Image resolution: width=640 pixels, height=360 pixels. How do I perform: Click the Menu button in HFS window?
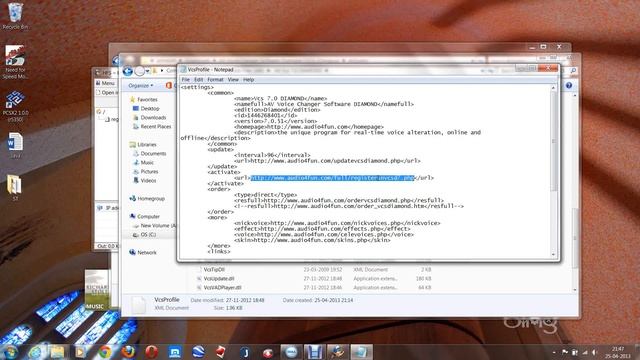106,83
